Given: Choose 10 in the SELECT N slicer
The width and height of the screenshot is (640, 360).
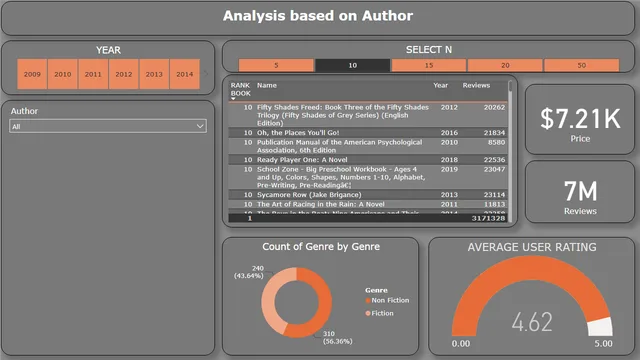Looking at the screenshot, I should [353, 65].
